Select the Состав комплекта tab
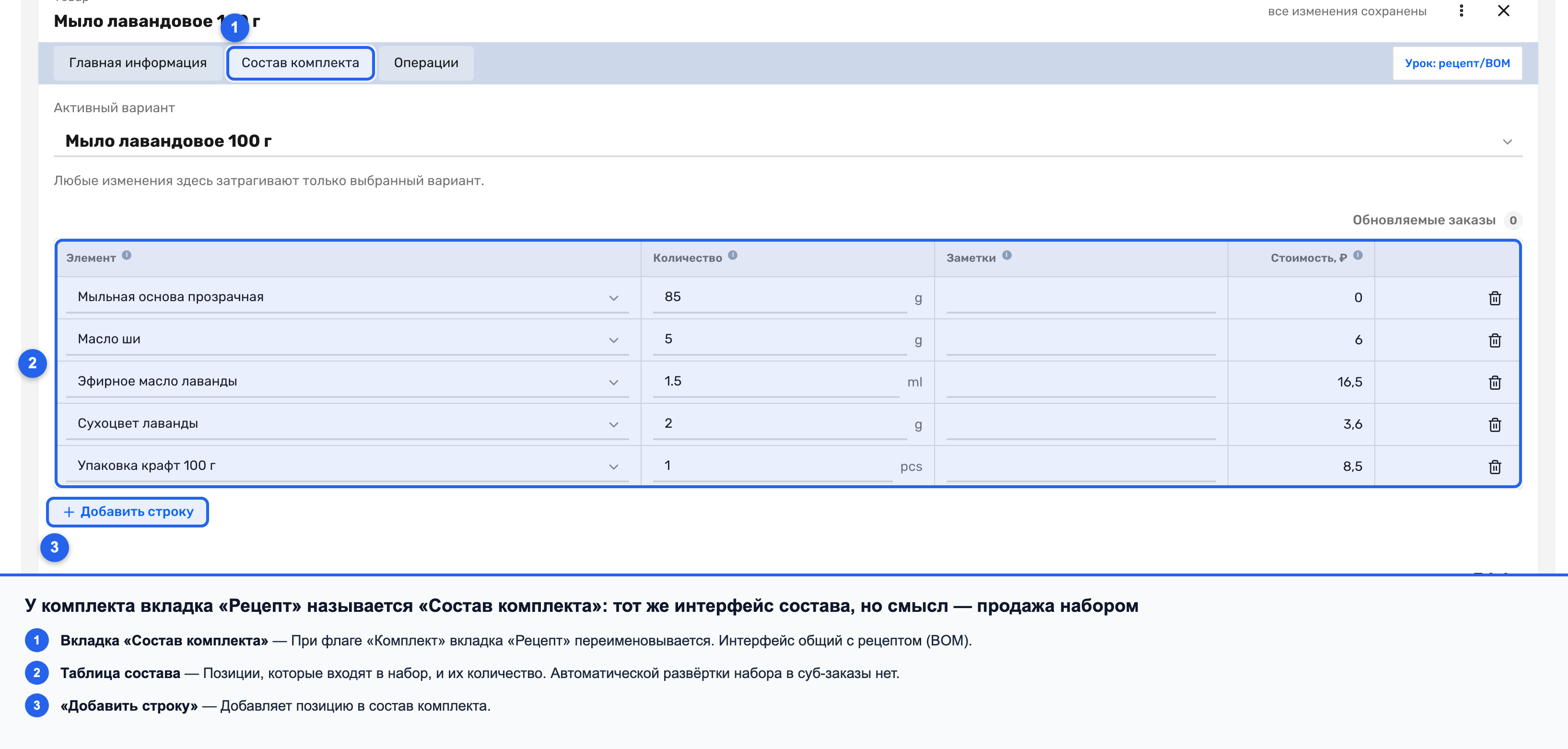The image size is (1568, 749). [300, 63]
